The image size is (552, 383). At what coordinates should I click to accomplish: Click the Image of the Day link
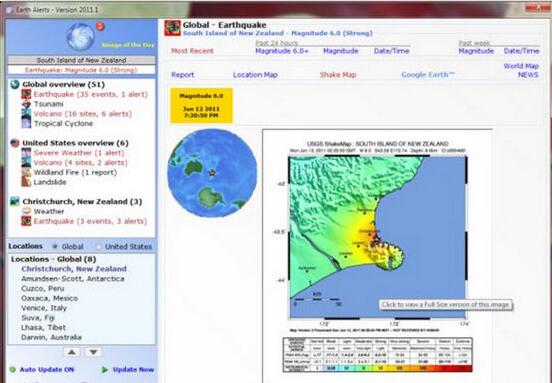(128, 45)
